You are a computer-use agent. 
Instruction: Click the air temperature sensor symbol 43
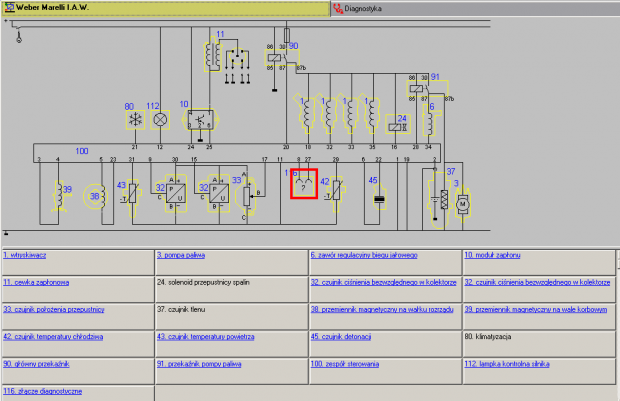133,197
